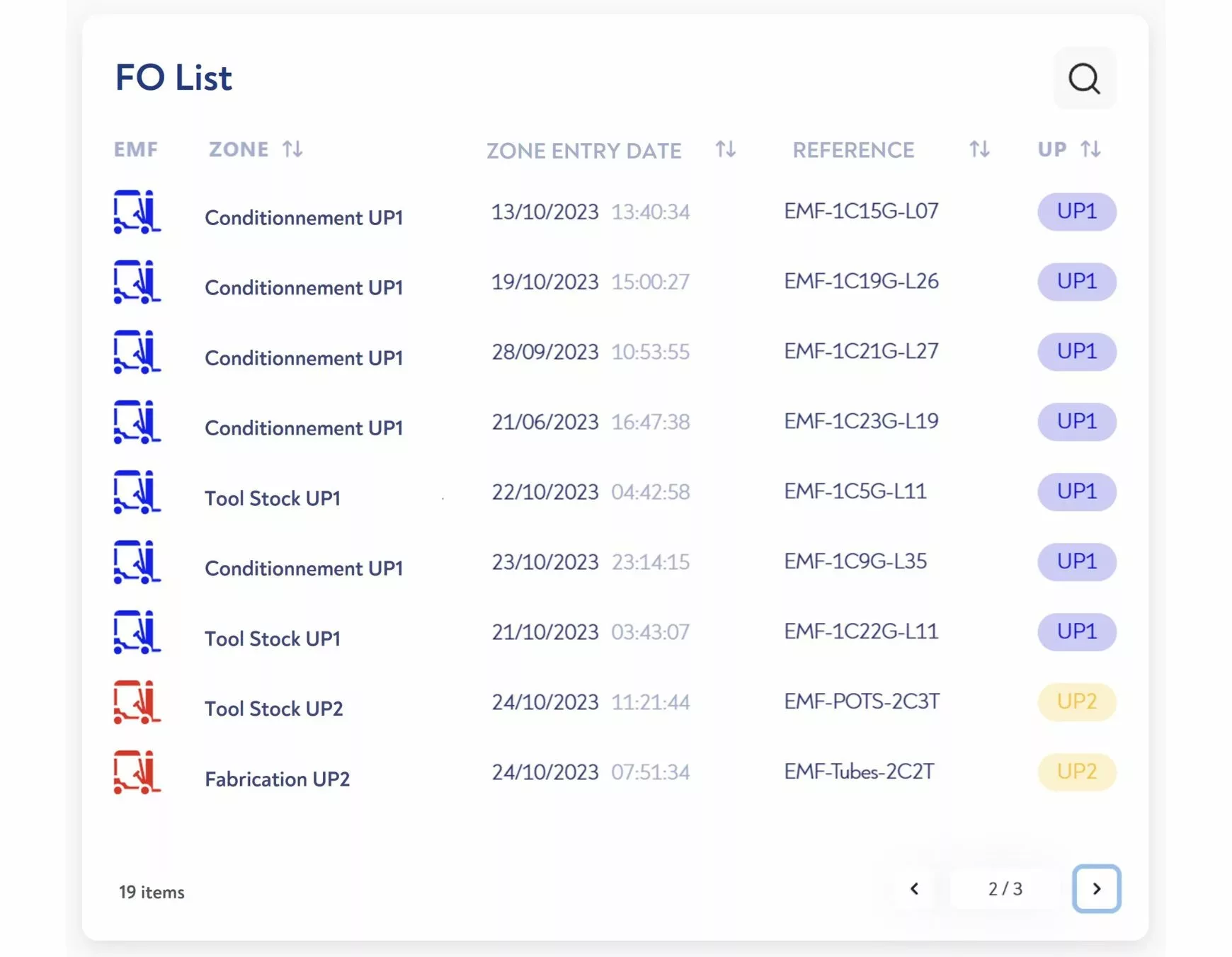This screenshot has width=1232, height=957.
Task: Sort by Reference column arrows
Action: coord(979,149)
